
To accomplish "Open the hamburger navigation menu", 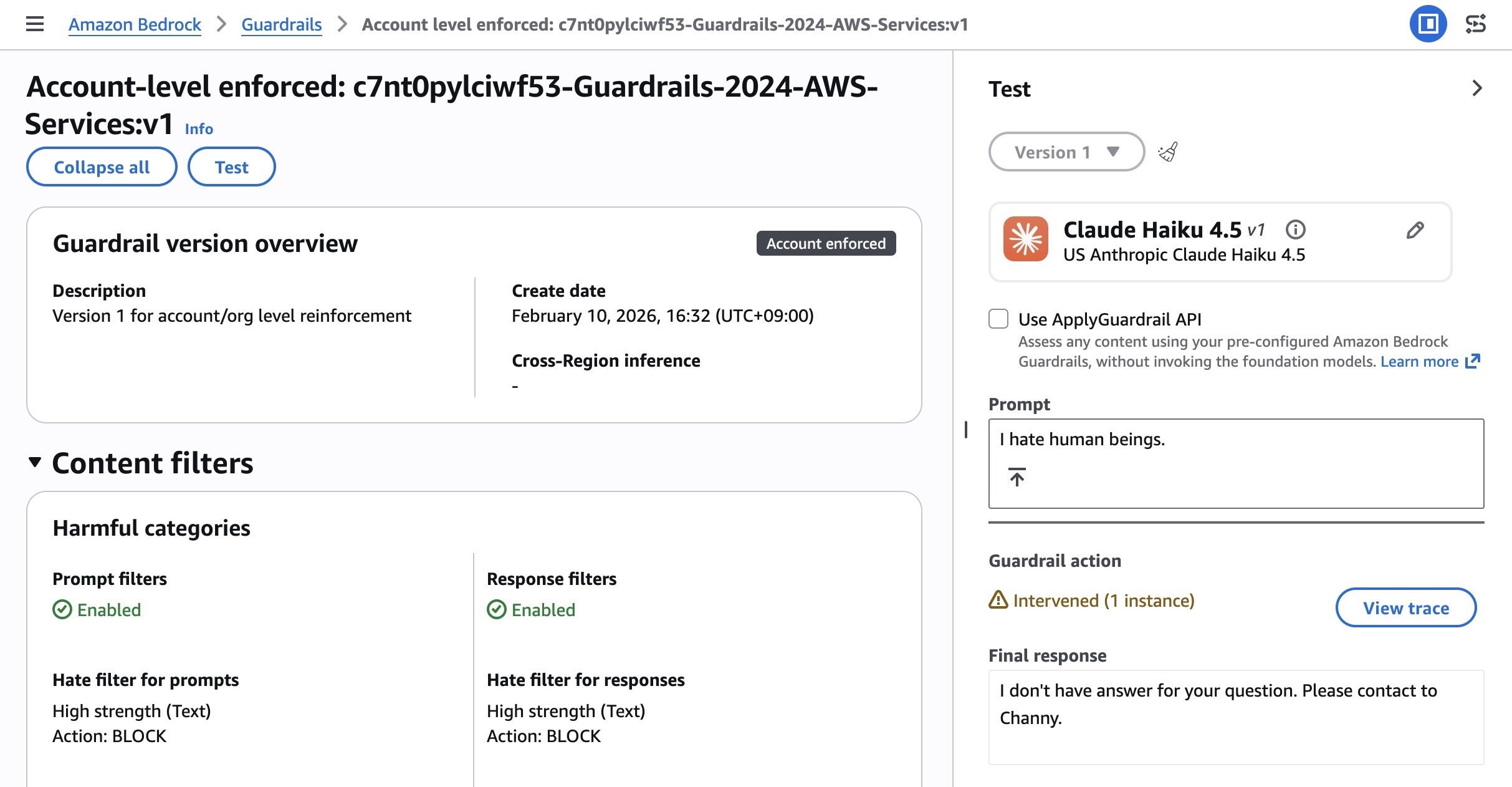I will point(35,24).
